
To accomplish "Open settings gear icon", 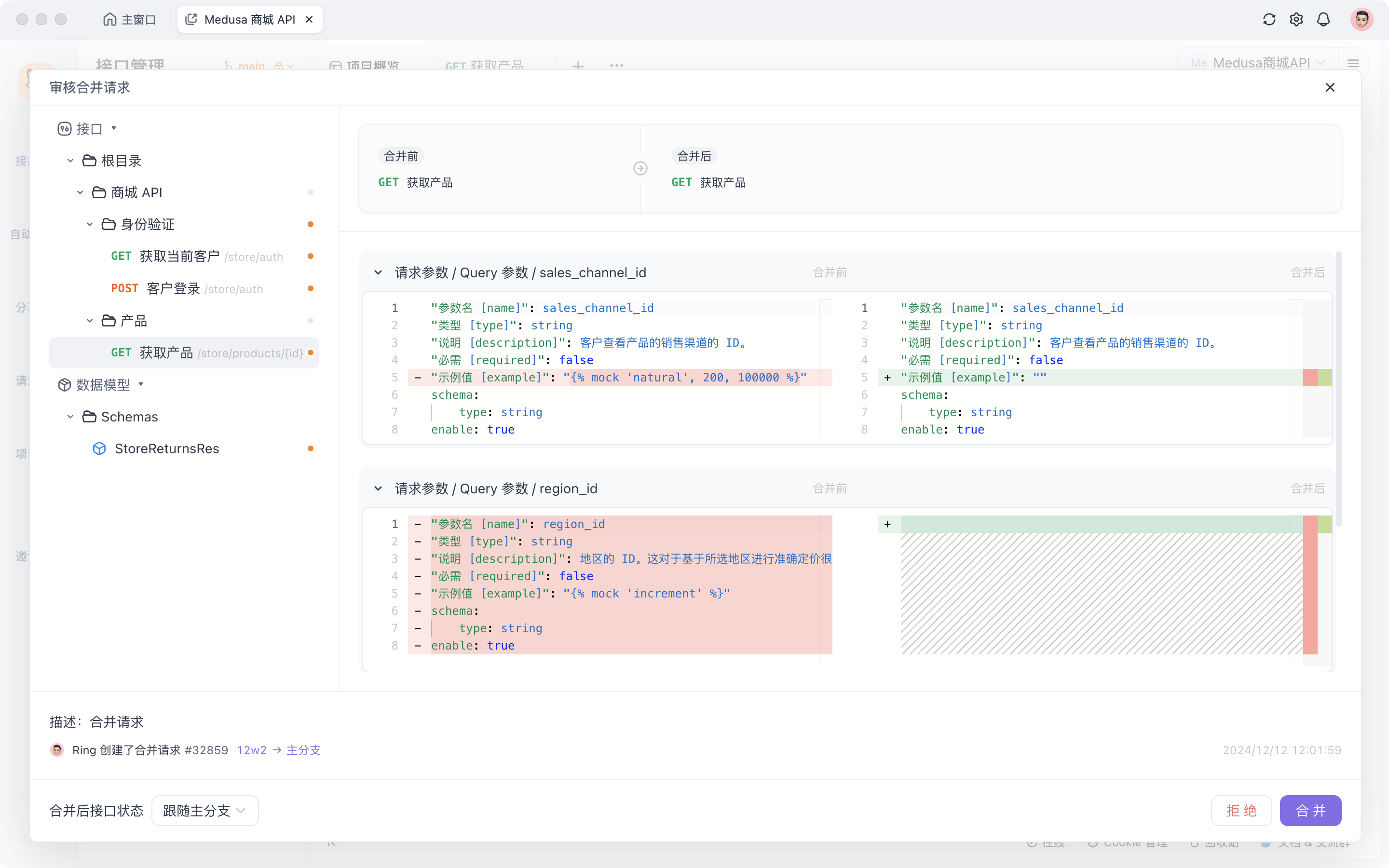I will point(1296,19).
